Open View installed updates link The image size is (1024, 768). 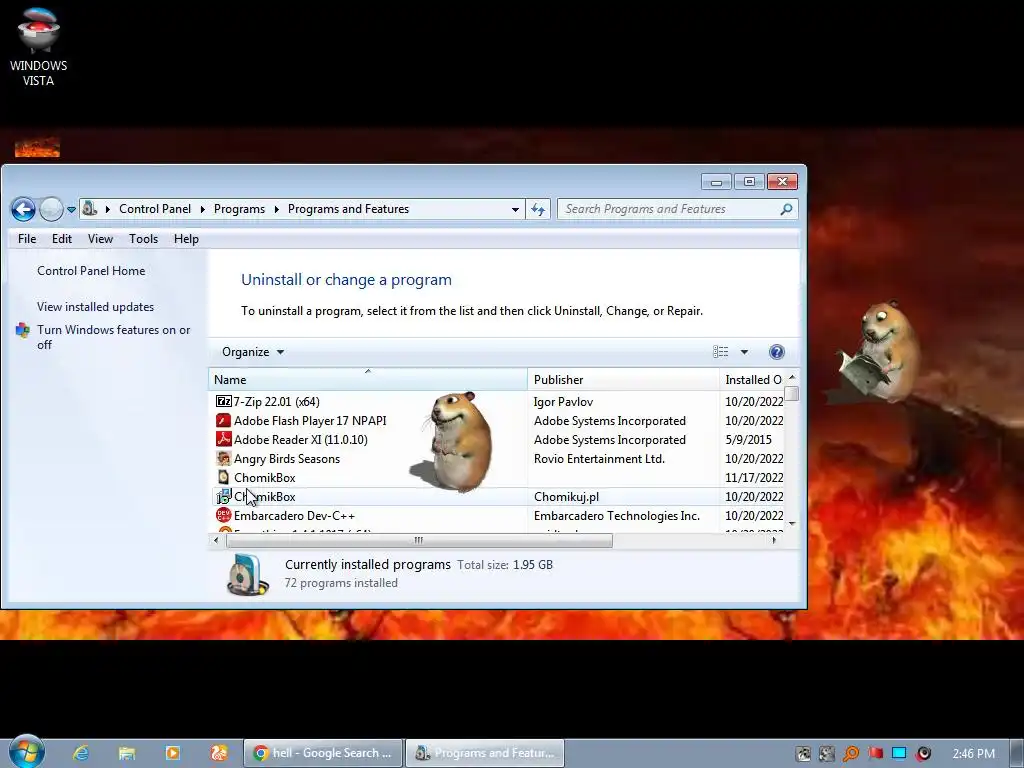click(x=95, y=307)
